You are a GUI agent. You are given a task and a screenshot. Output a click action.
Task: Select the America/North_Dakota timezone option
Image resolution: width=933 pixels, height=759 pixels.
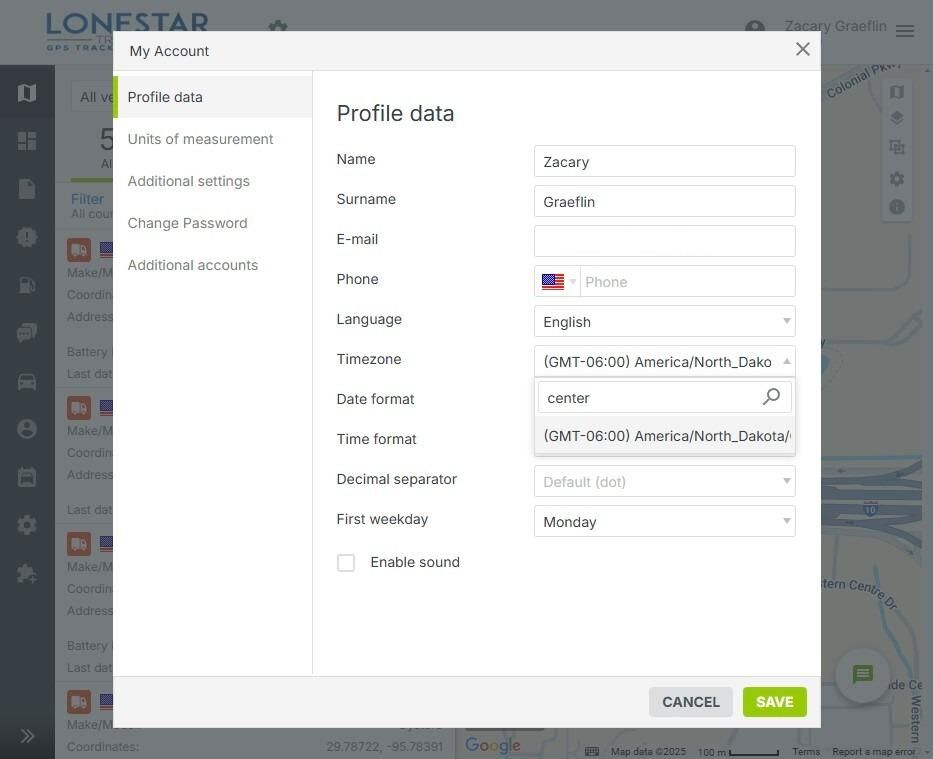click(664, 436)
